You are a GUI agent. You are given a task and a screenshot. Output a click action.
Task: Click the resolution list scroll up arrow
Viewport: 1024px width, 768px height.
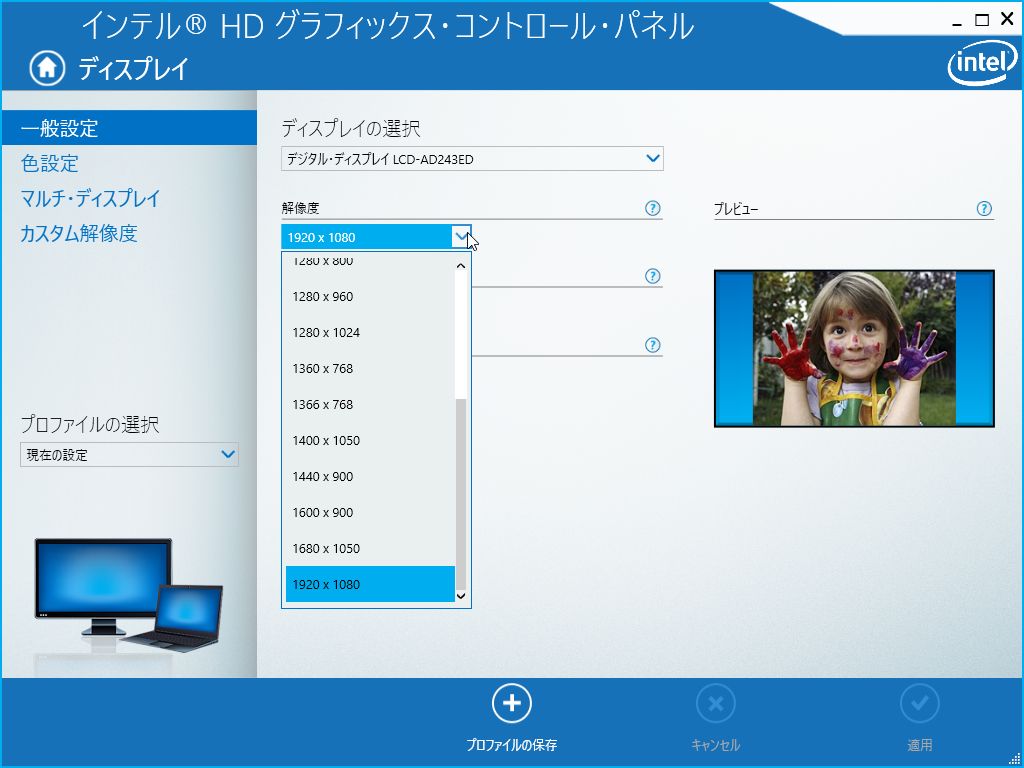pos(461,266)
